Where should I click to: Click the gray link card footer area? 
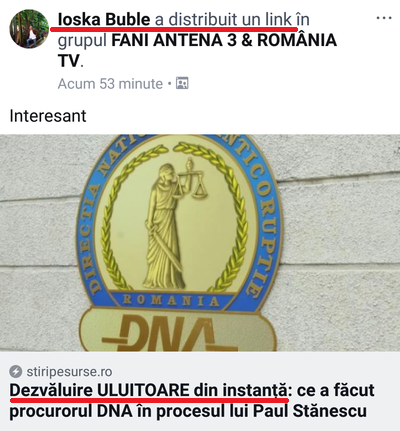200,391
